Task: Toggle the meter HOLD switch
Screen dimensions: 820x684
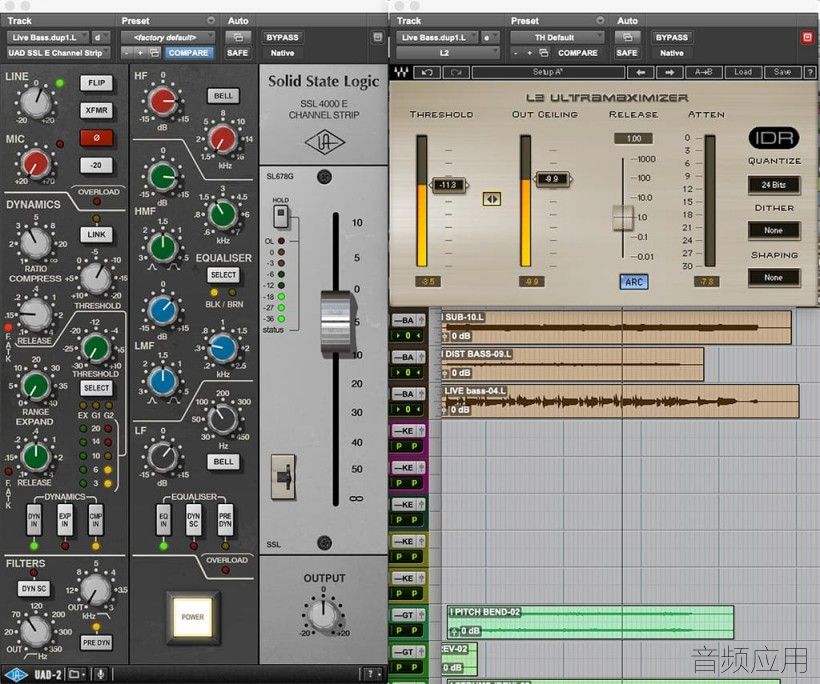Action: click(281, 216)
